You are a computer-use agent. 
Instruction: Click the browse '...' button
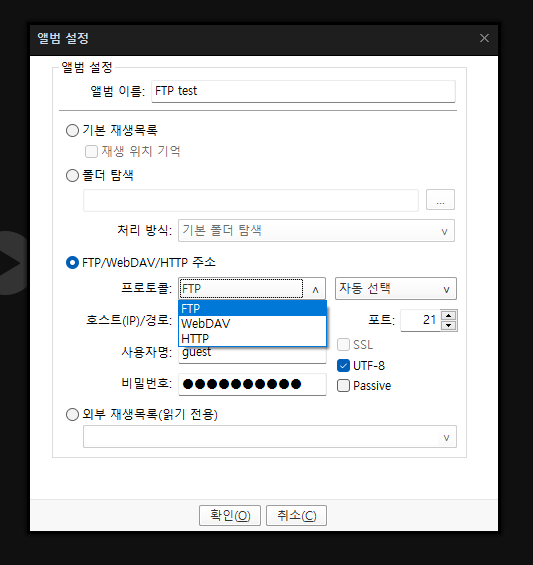[440, 200]
